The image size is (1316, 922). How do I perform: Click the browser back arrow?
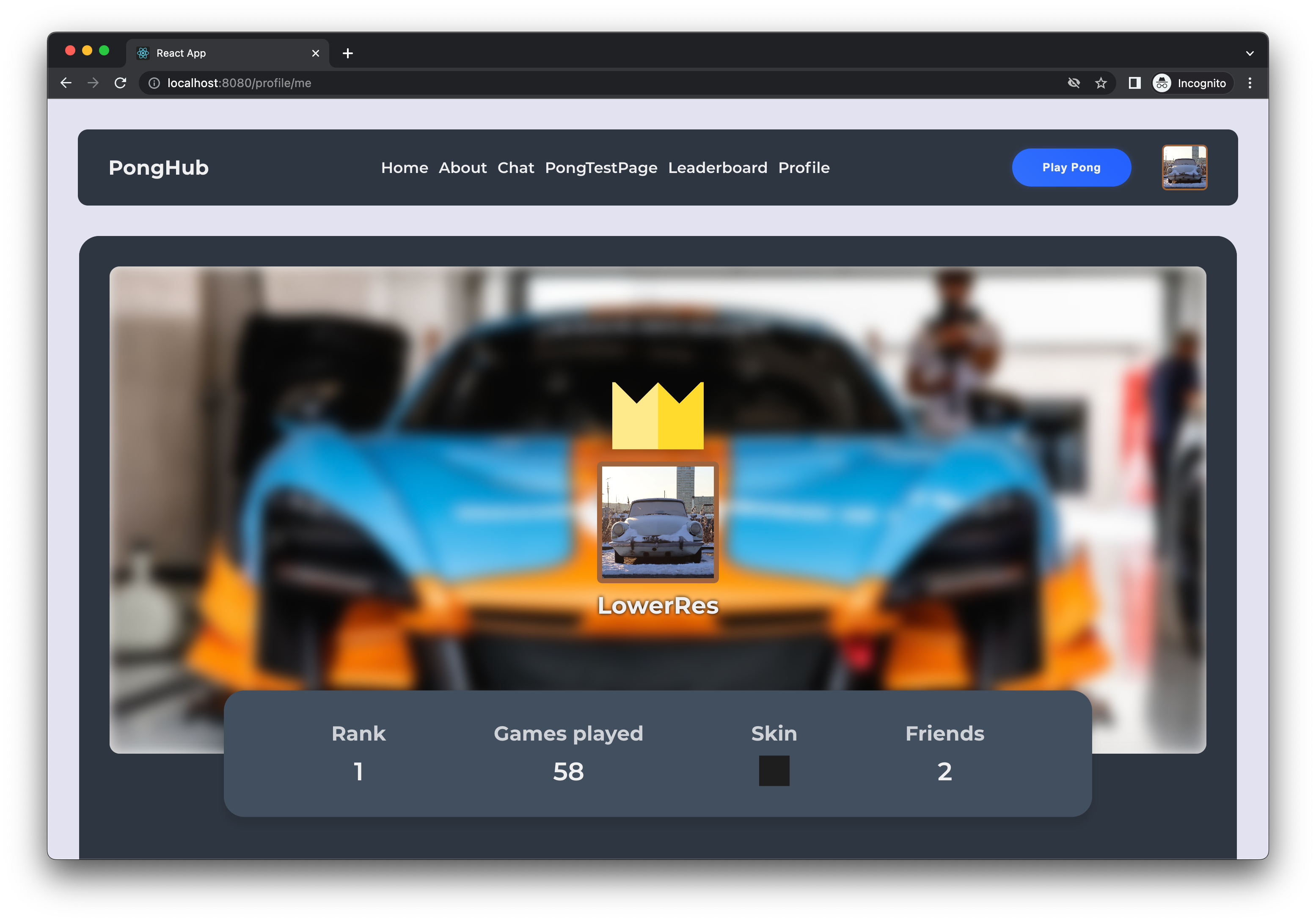[66, 83]
